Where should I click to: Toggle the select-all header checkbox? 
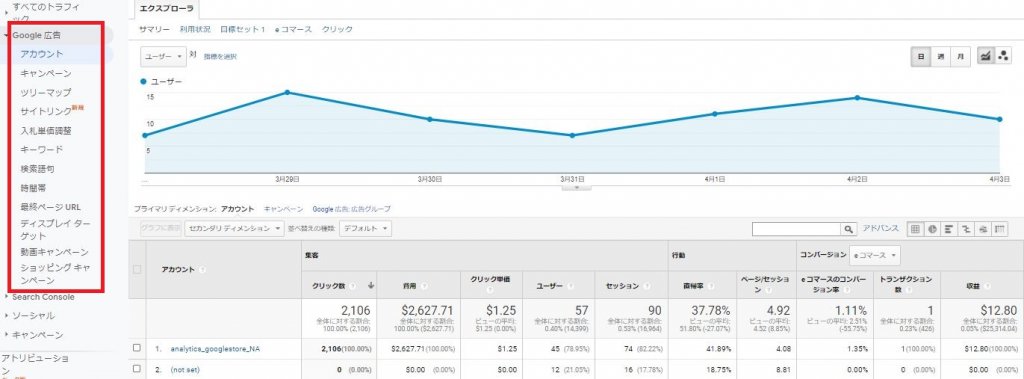[136, 269]
